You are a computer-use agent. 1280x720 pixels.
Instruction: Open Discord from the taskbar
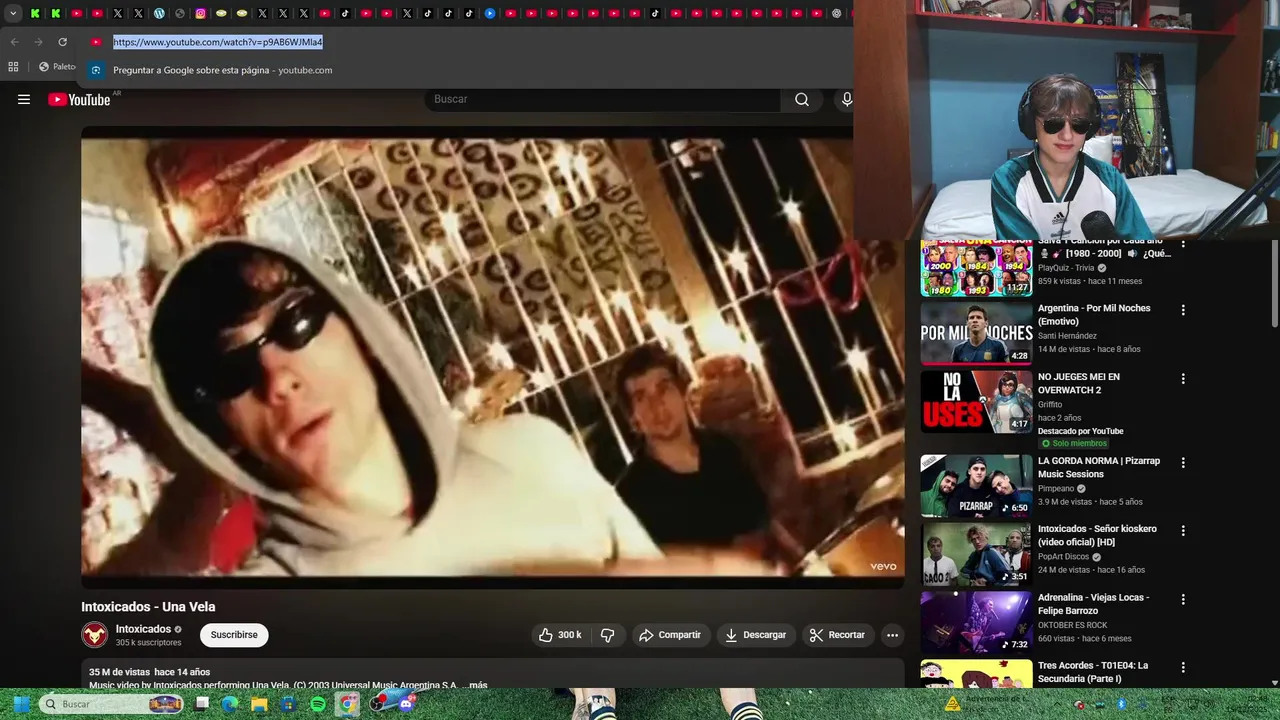(x=407, y=704)
